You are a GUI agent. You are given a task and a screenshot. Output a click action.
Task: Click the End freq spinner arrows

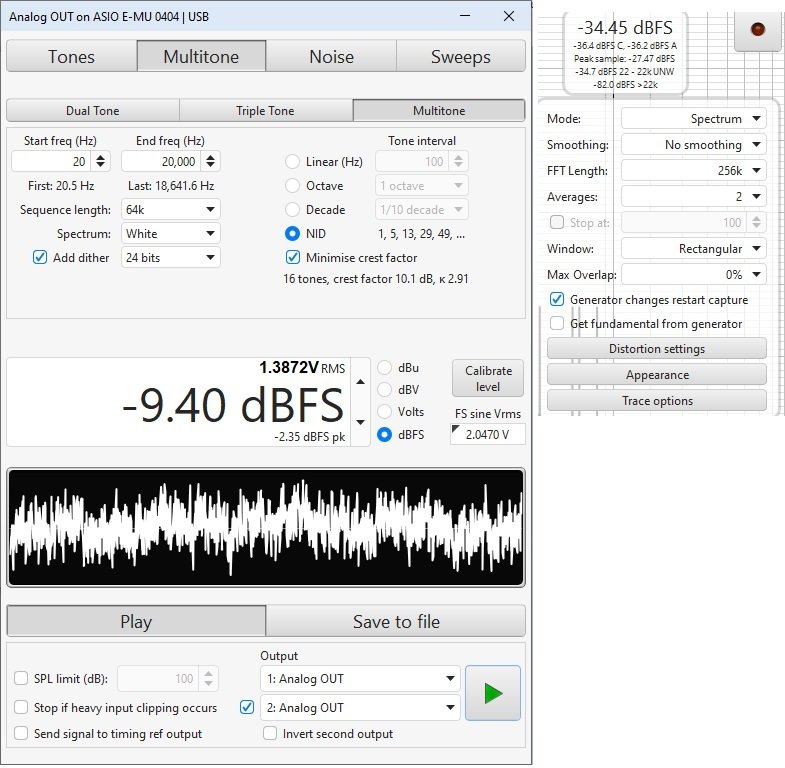pyautogui.click(x=210, y=161)
